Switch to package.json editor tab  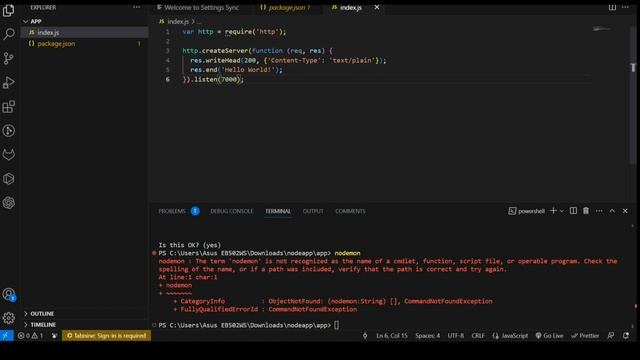coord(285,7)
